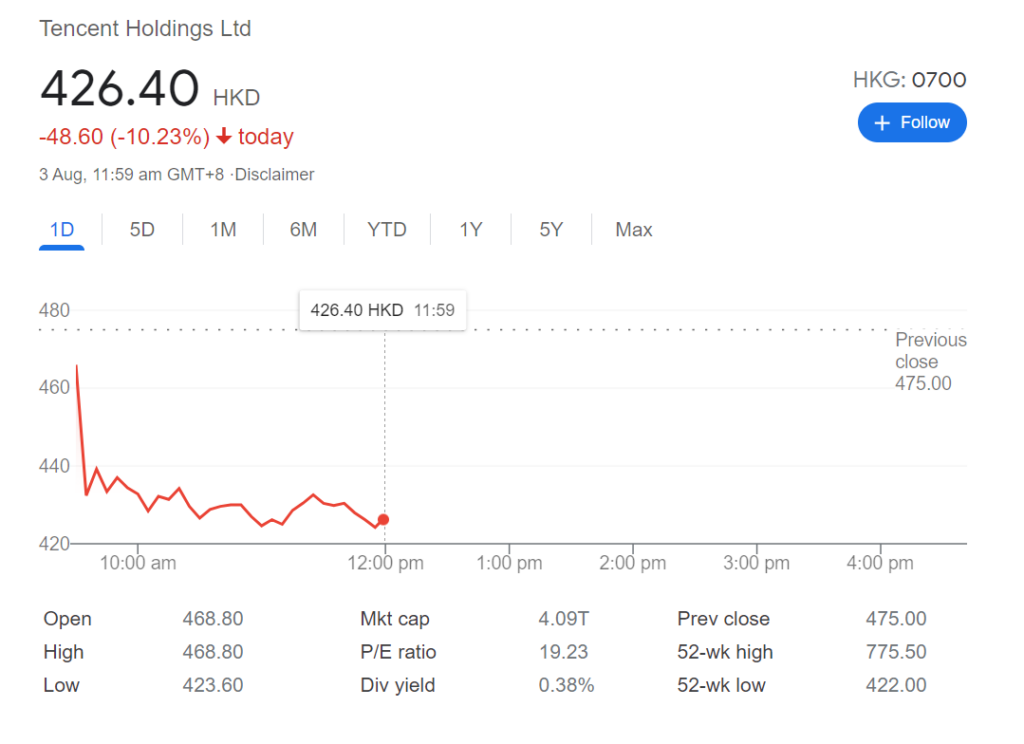Switch to the 5D time range tab
Viewport: 1024px width, 744px height.
[142, 230]
